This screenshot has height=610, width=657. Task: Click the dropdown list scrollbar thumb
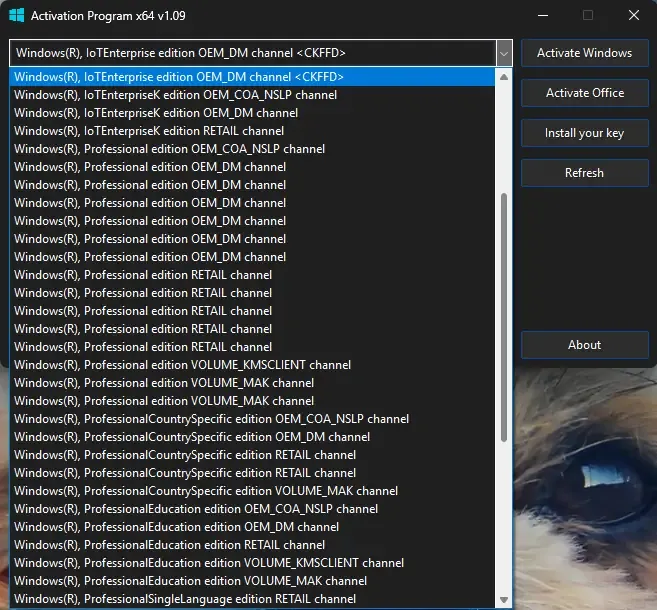[x=504, y=317]
